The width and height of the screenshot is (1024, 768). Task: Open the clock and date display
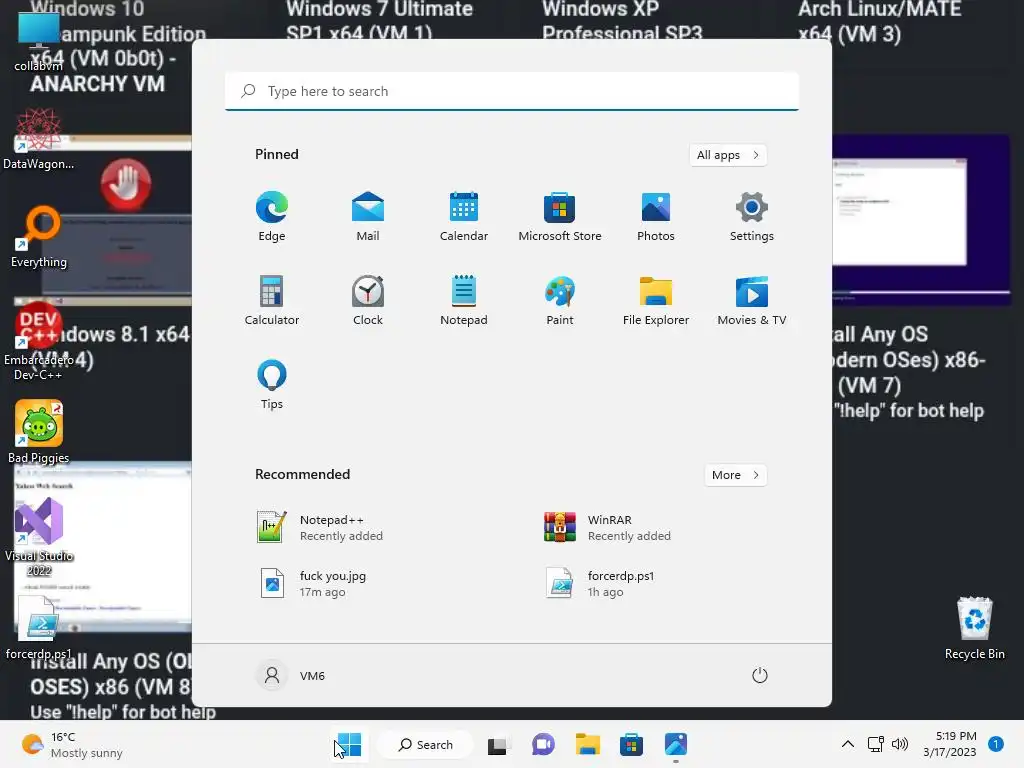coord(950,744)
